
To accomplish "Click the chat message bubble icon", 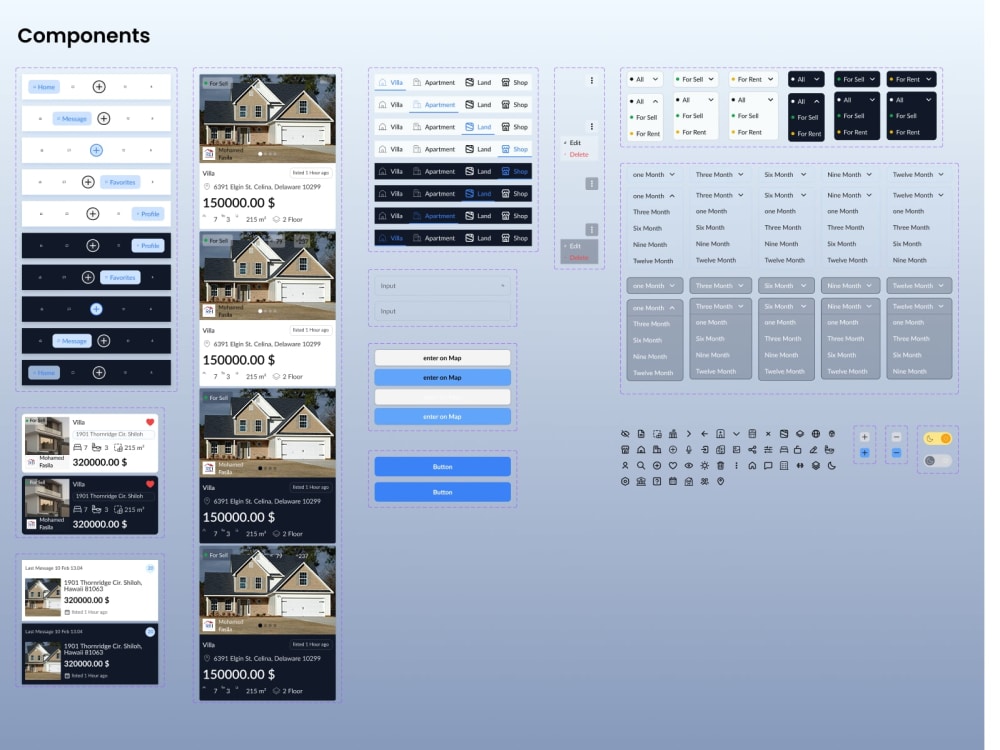I will tap(768, 466).
